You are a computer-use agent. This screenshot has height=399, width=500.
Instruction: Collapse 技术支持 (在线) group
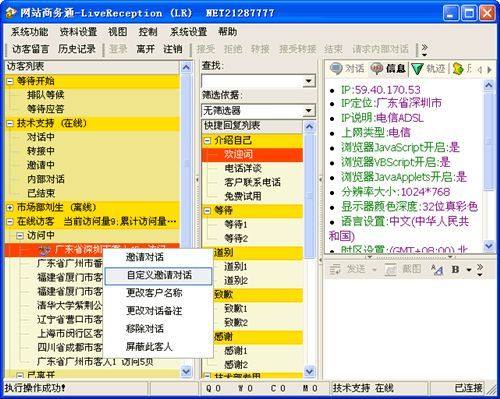coord(10,123)
